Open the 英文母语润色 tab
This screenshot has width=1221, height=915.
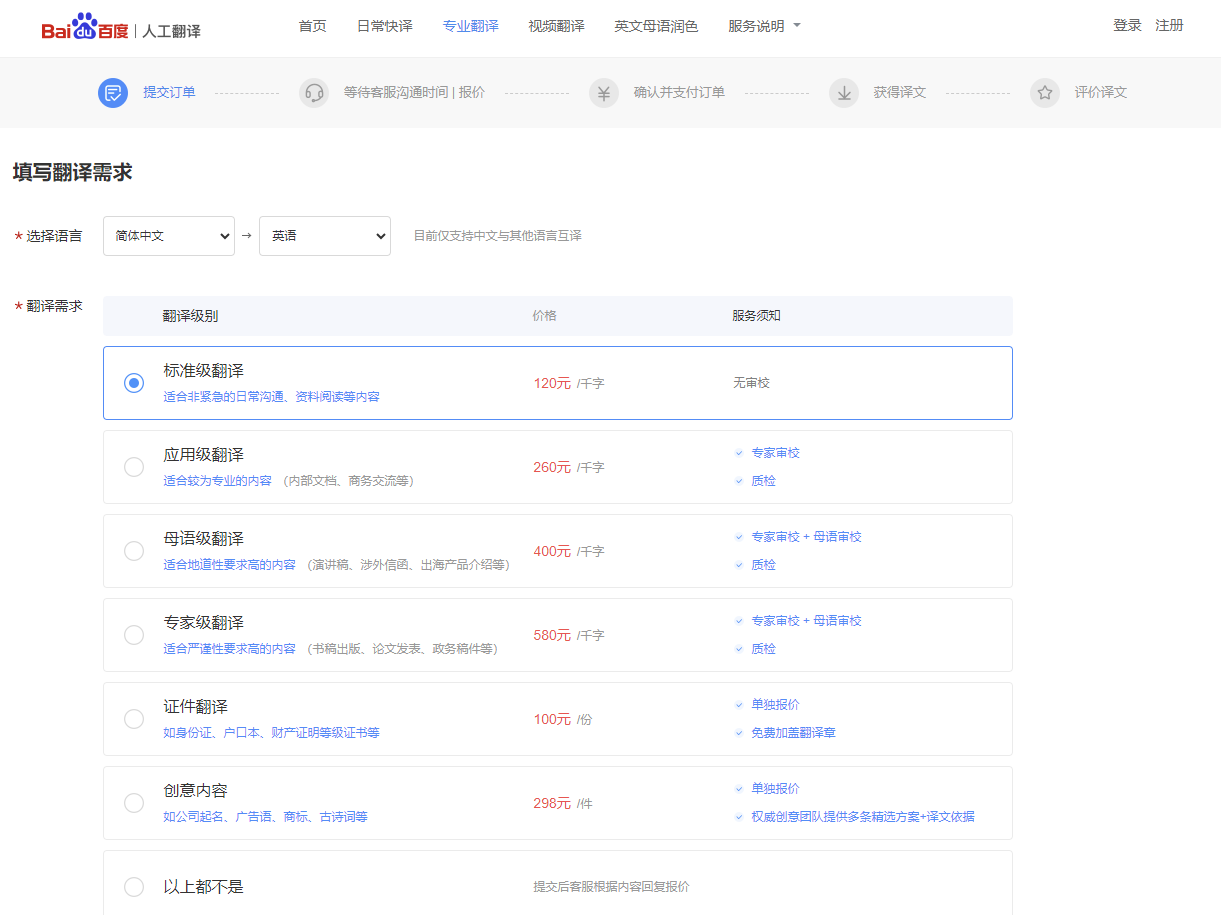(x=656, y=26)
